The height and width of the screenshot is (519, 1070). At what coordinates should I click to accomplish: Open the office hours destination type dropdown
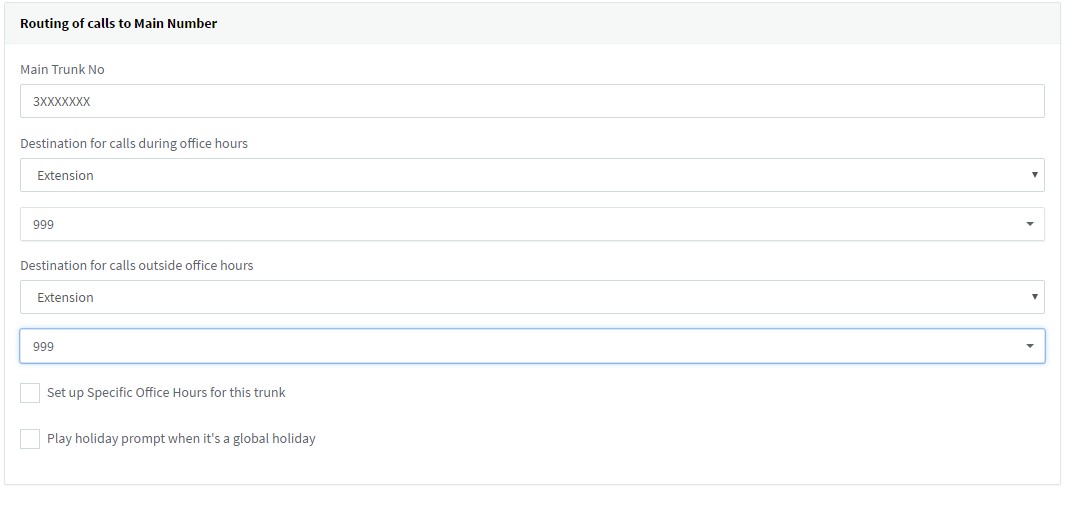532,175
